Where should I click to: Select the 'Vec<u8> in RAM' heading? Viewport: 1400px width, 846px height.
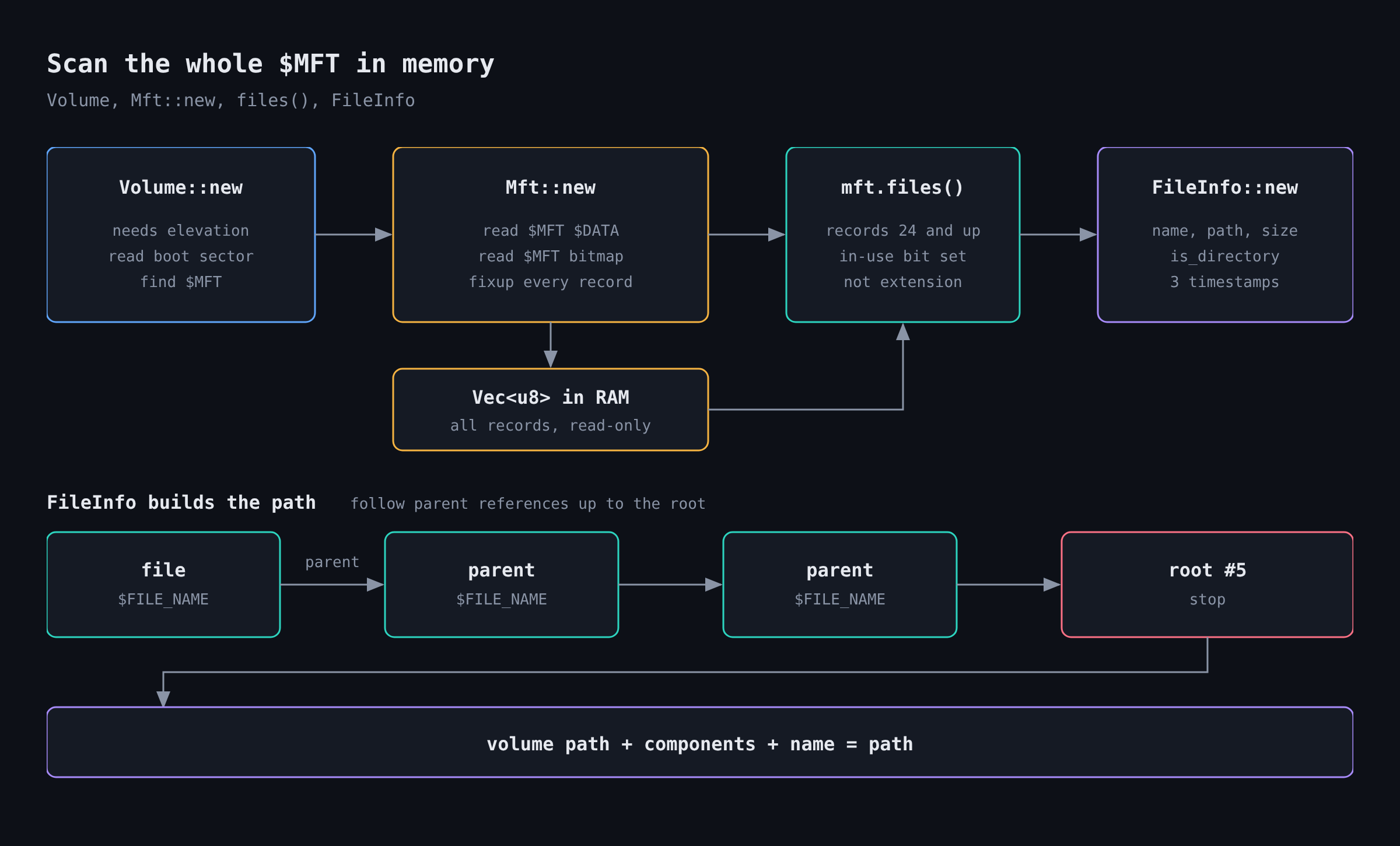[551, 397]
